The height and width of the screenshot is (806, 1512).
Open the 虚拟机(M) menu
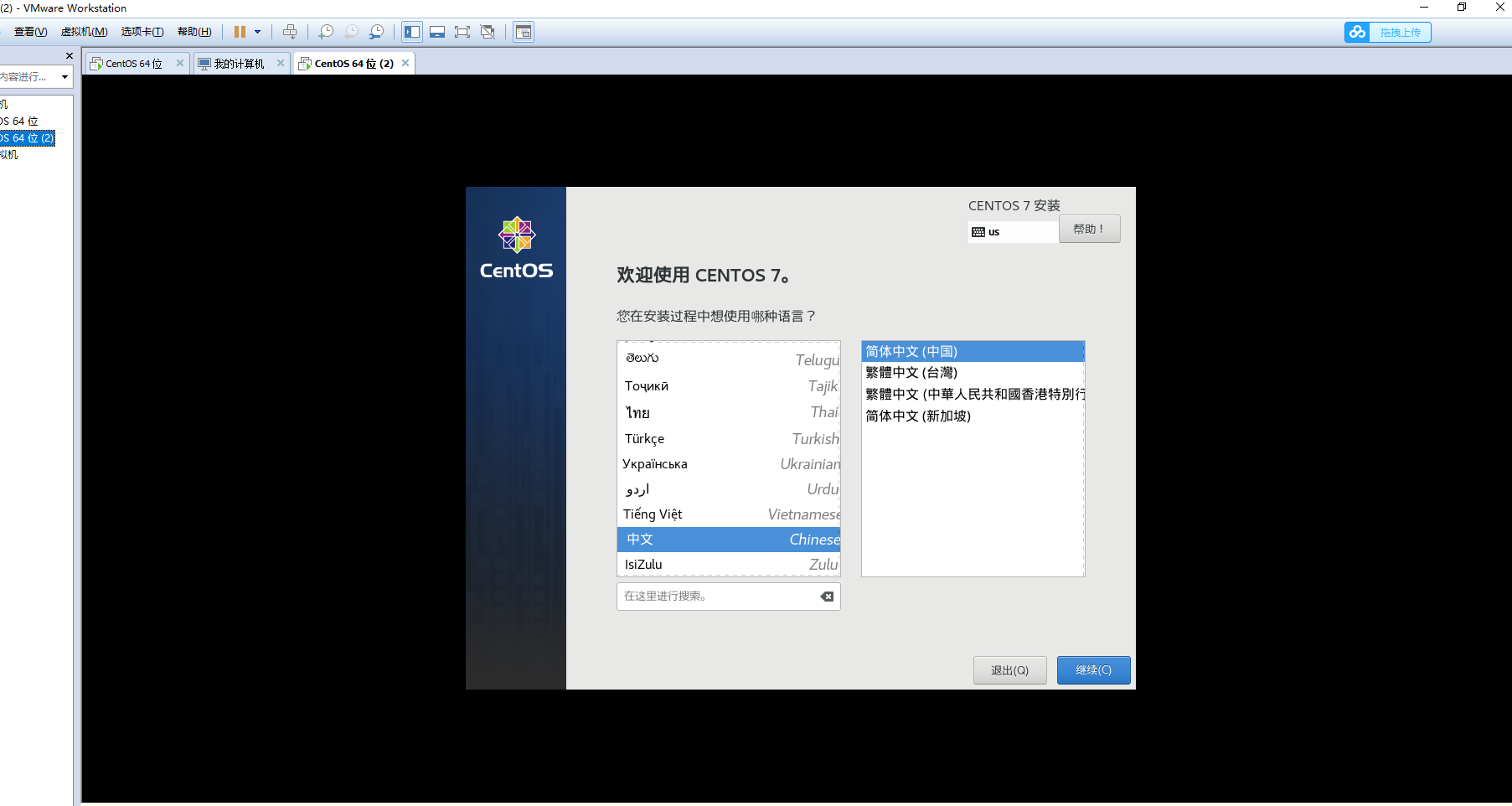84,32
